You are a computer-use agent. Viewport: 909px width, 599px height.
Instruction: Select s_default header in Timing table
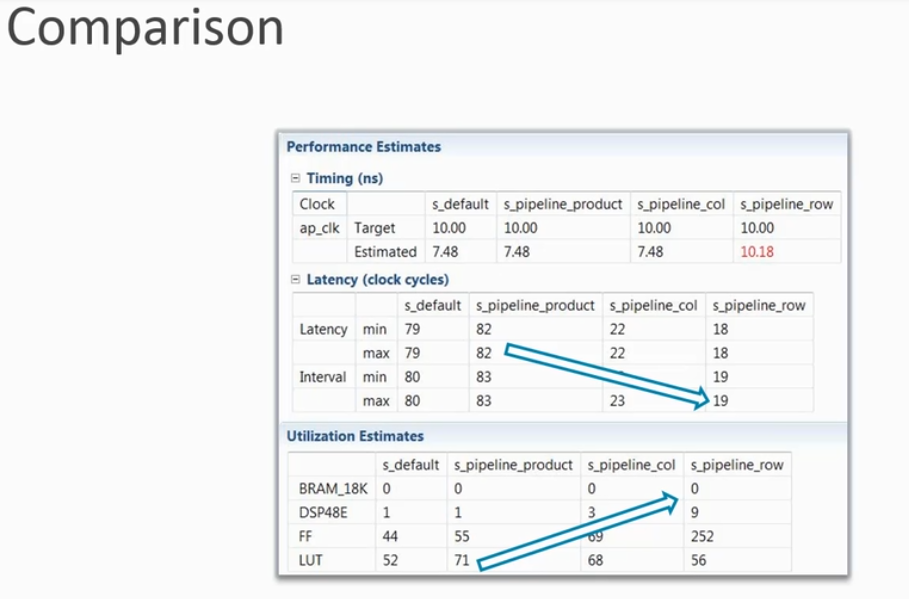[x=460, y=204]
